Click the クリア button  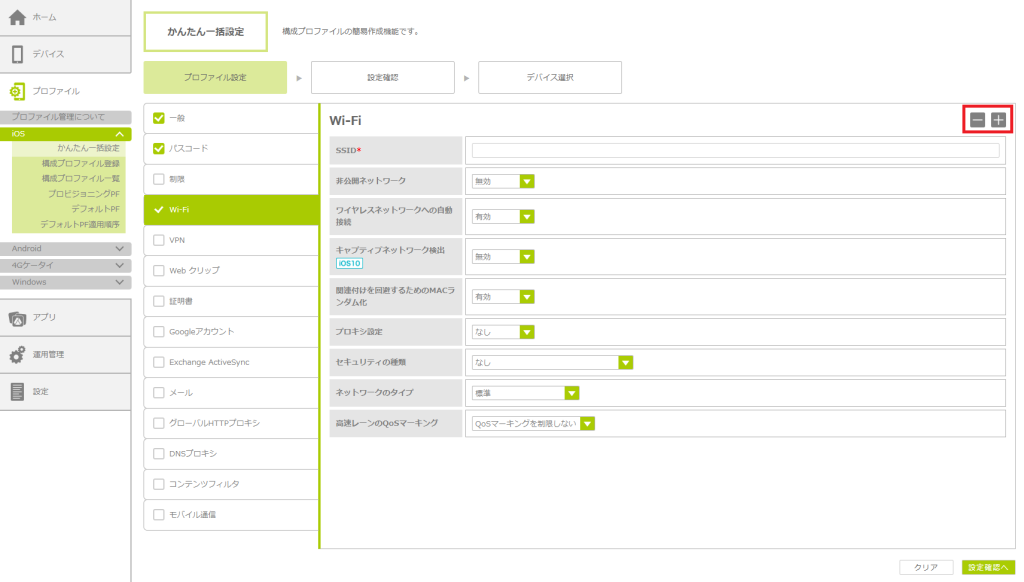click(x=926, y=567)
